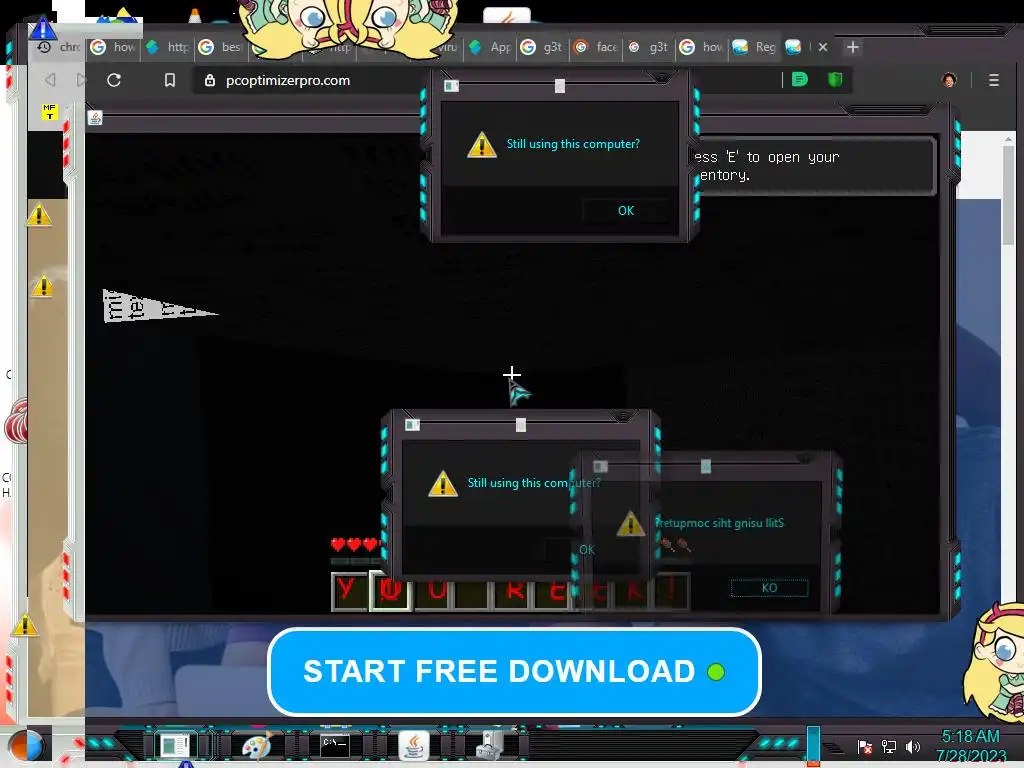Click the 'Still using this computer?' text in top dialog
Viewport: 1024px width, 768px height.
coord(573,144)
